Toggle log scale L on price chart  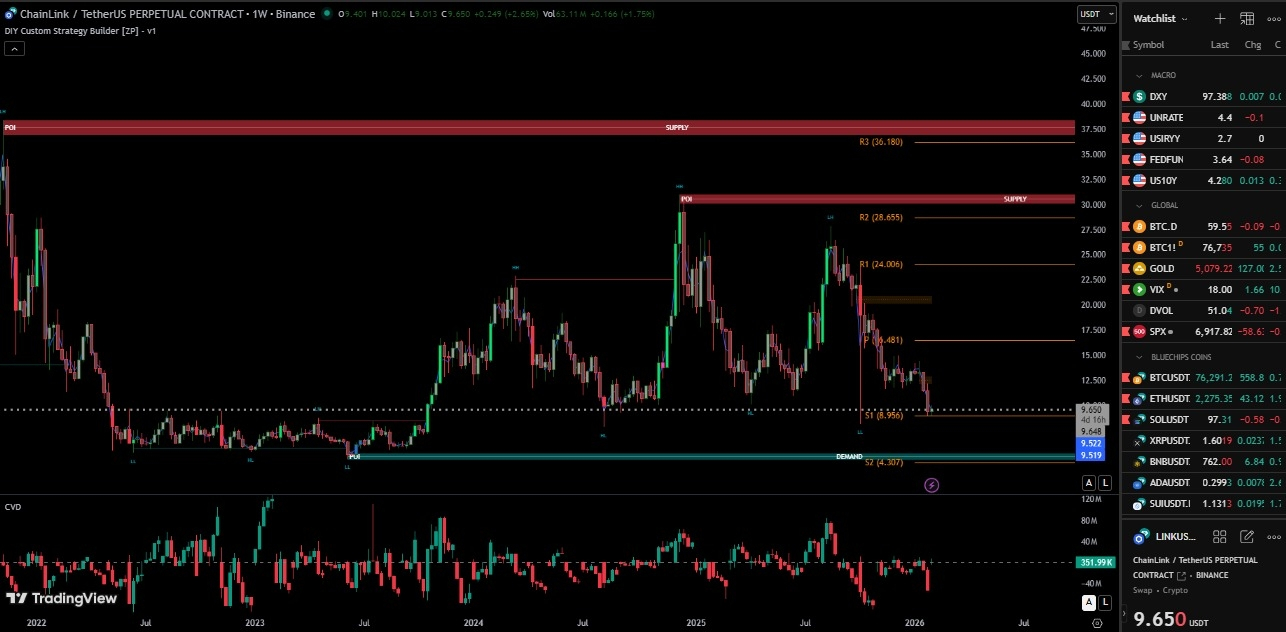click(1105, 483)
